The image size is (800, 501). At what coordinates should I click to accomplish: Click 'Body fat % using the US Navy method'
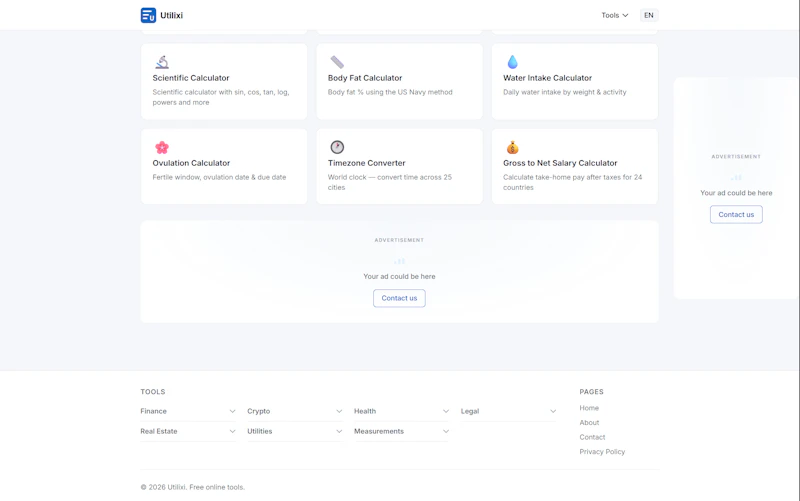click(390, 92)
